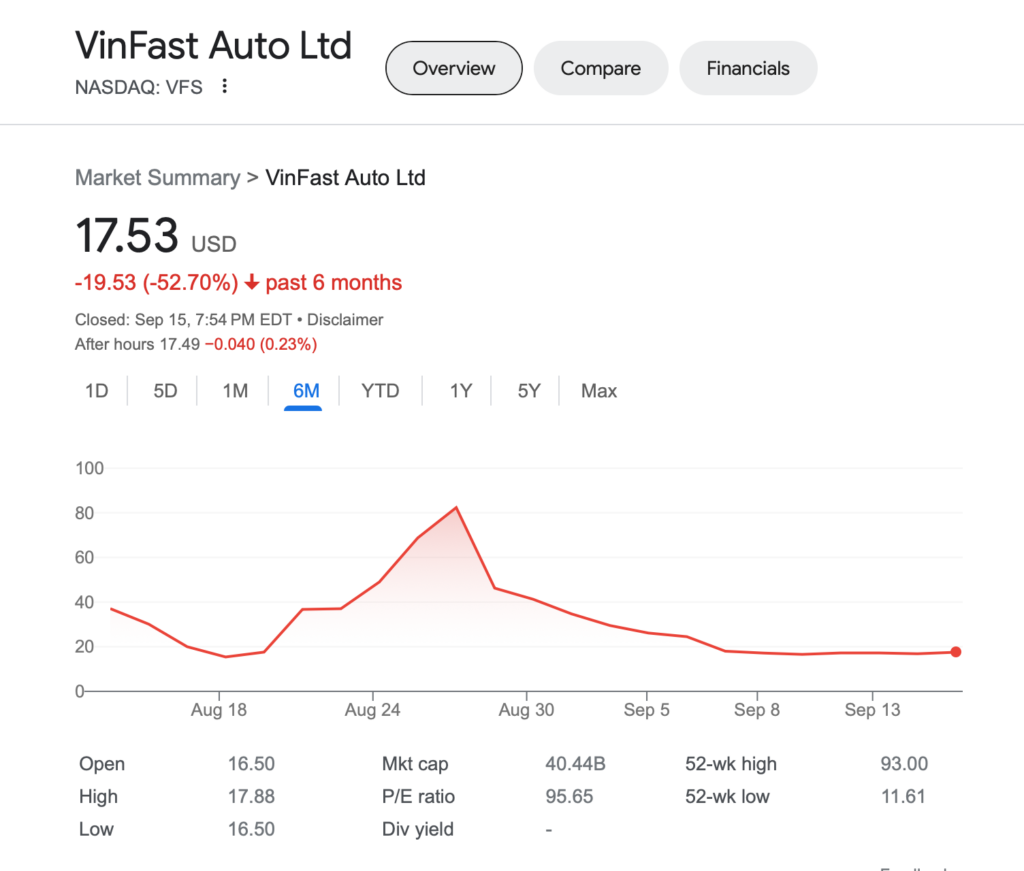Click the Sep 13 axis label
The width and height of the screenshot is (1024, 871).
[872, 710]
